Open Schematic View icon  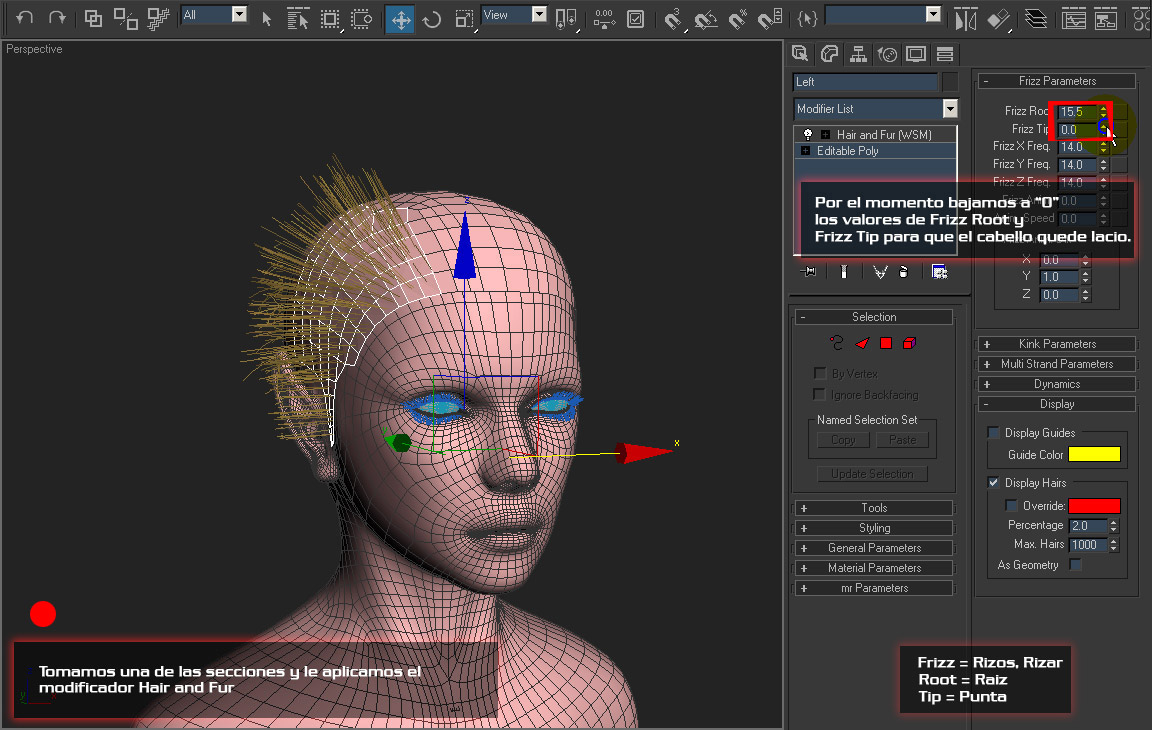point(1106,19)
